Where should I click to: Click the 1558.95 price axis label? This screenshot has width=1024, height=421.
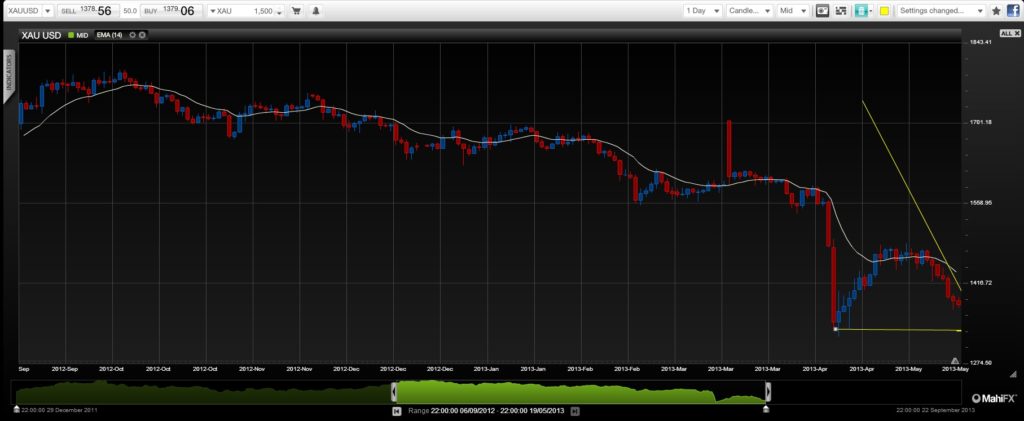coord(981,202)
